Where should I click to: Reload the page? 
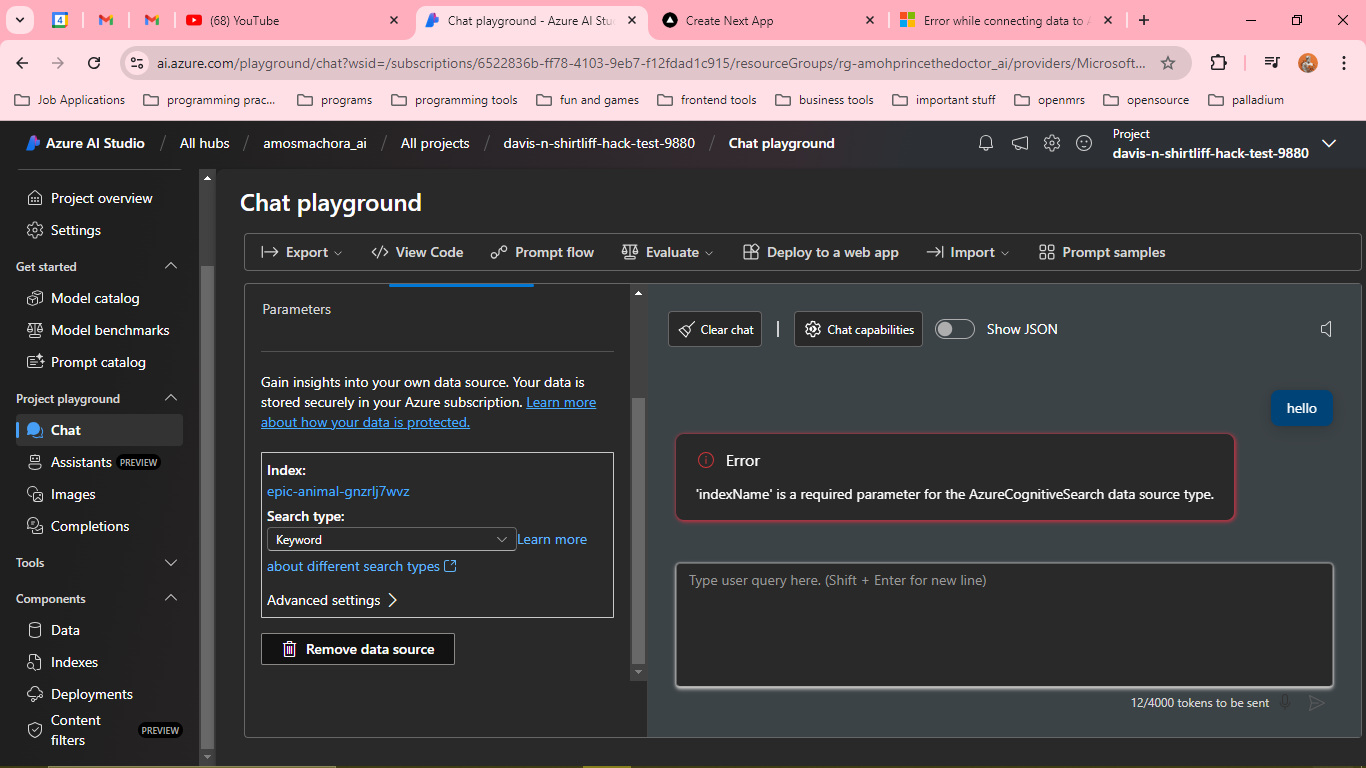pos(94,63)
